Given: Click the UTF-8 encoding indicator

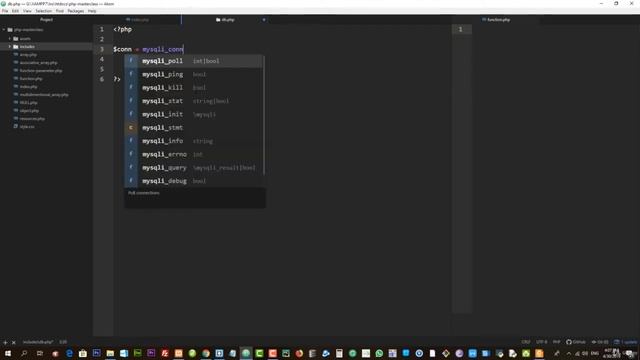Looking at the screenshot, I should pos(542,342).
